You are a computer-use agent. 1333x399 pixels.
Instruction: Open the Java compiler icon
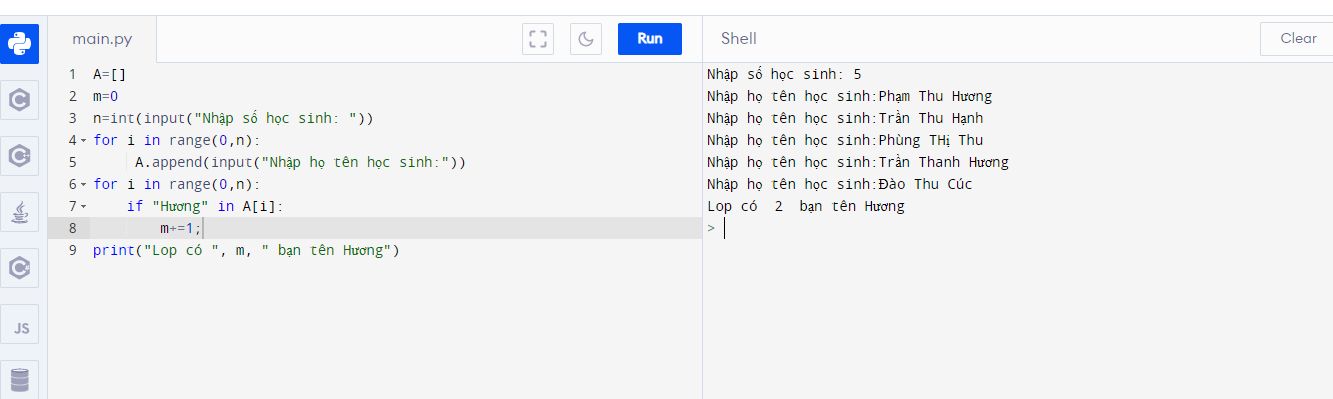pyautogui.click(x=20, y=212)
